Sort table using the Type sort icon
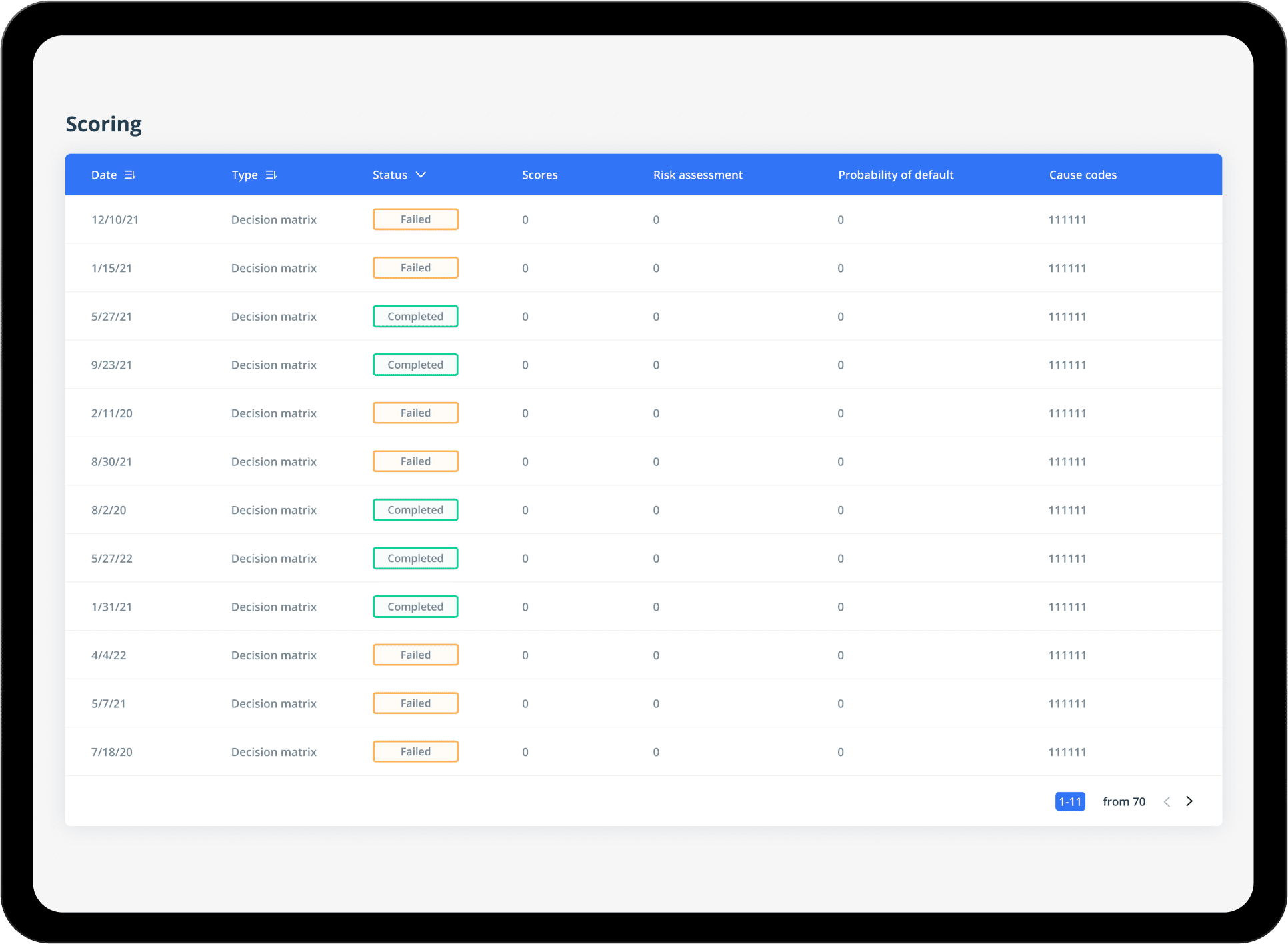 coord(271,175)
